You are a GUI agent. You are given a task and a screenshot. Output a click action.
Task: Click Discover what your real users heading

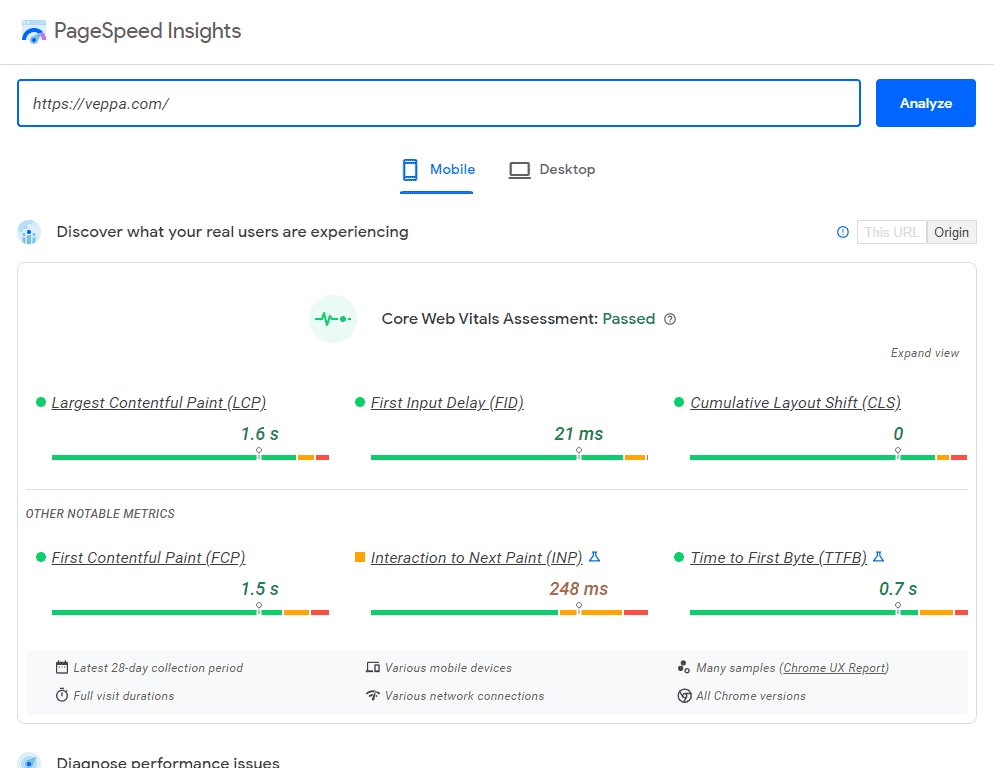pos(232,232)
